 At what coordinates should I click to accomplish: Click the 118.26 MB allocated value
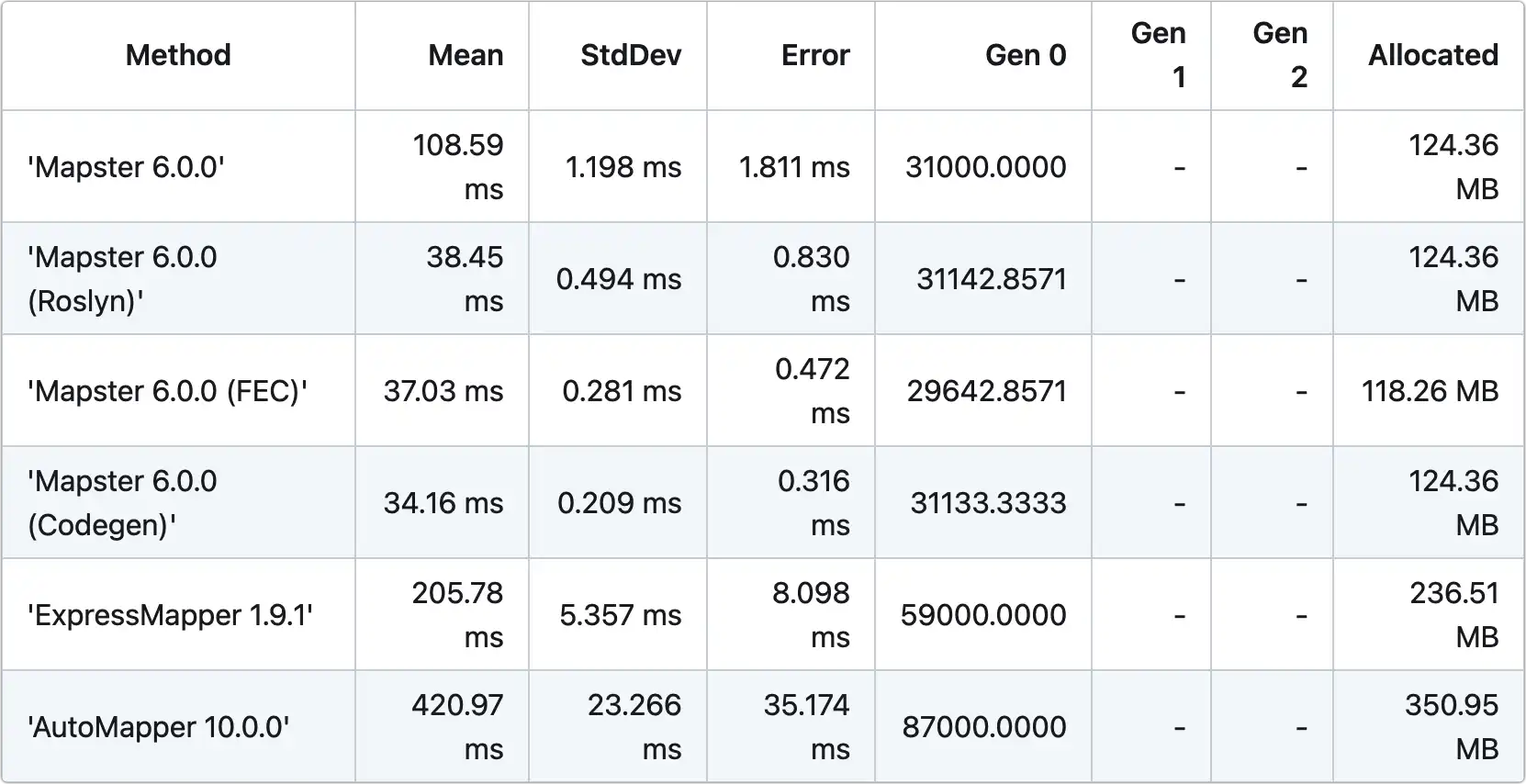pyautogui.click(x=1430, y=391)
